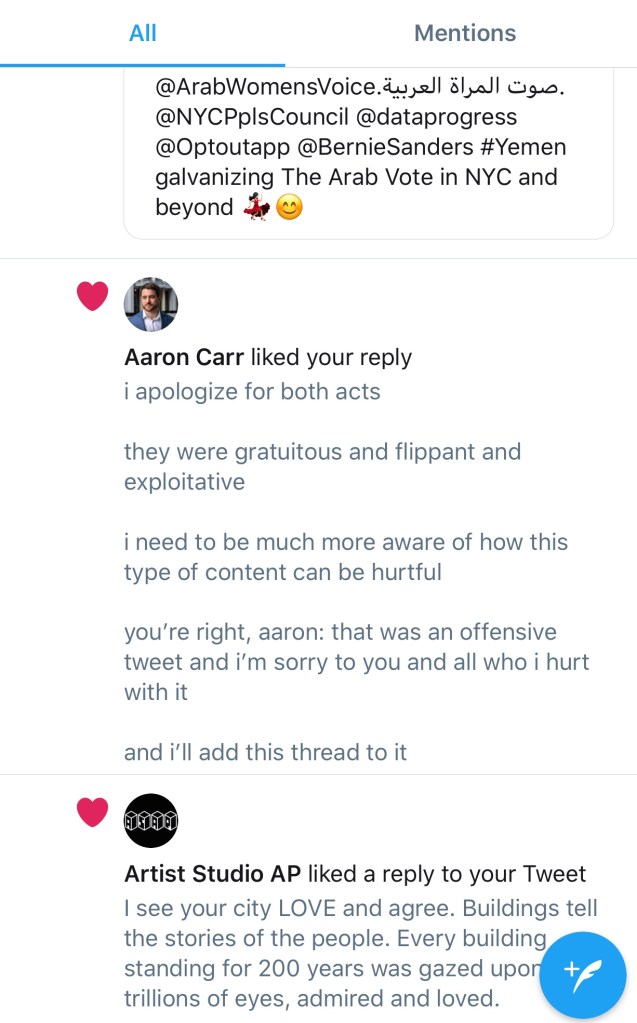Viewport: 637px width, 1023px height.
Task: Click the Artist Studio AP name
Action: click(213, 874)
